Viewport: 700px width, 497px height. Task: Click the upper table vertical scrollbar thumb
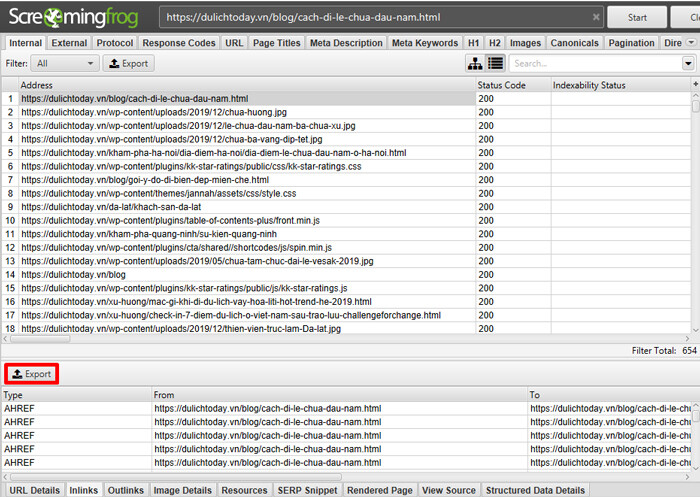click(x=696, y=106)
